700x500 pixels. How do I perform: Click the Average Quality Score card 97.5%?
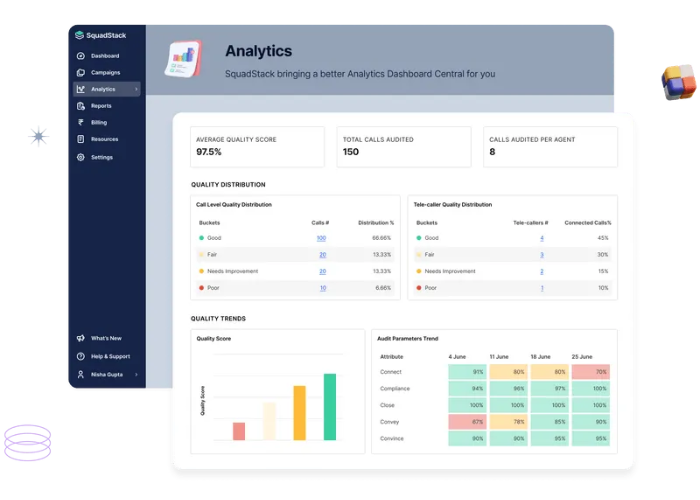[x=257, y=147]
